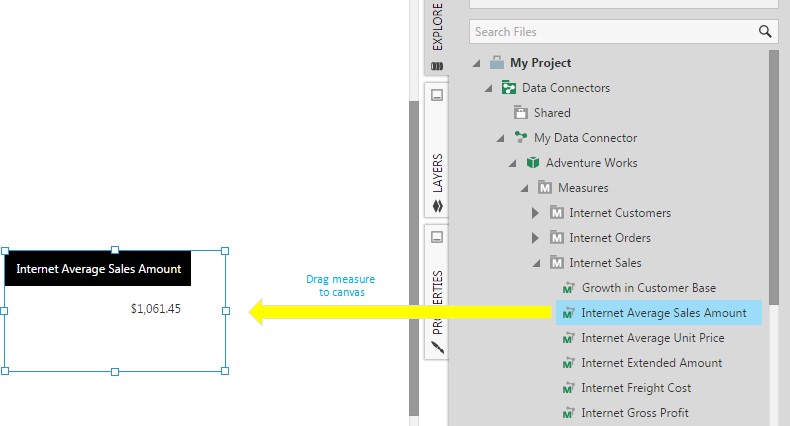Select Growth in Customer Base measure
Viewport: 790px width, 426px height.
pyautogui.click(x=649, y=288)
